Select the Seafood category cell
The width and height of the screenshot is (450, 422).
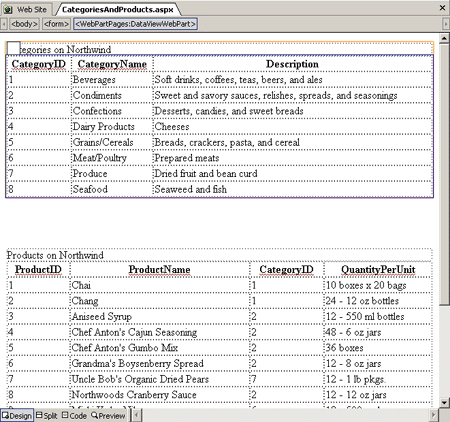[x=112, y=189]
